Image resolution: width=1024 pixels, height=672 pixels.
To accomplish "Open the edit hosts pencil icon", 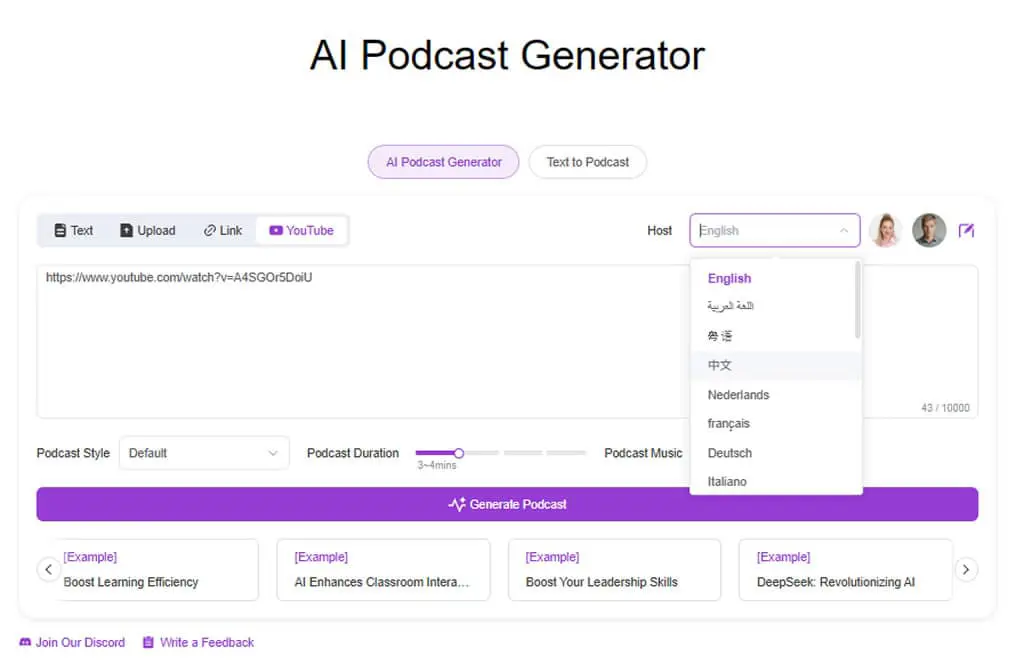I will point(966,231).
